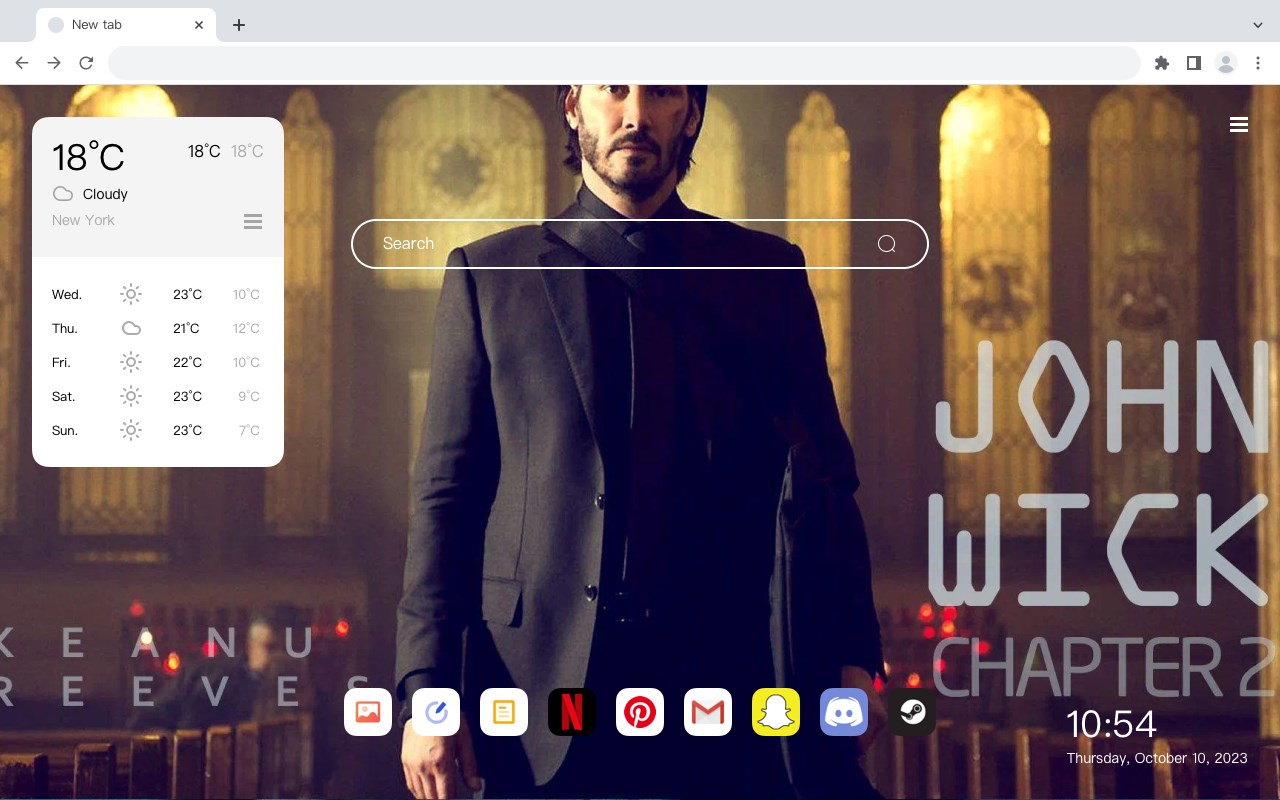Click the Cloudy condition label
This screenshot has width=1280, height=800.
105,194
